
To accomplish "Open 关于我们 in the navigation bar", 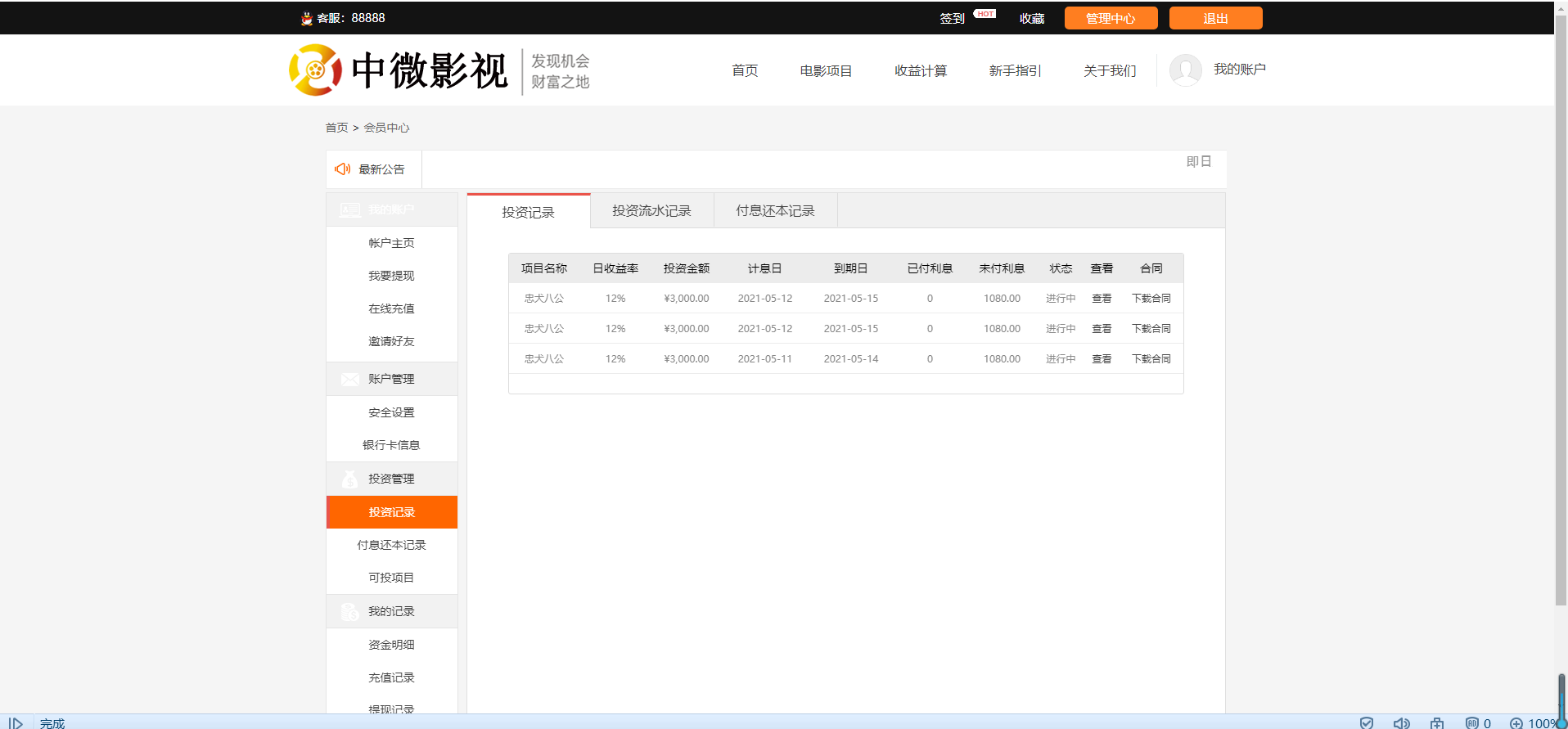I will (x=1110, y=71).
